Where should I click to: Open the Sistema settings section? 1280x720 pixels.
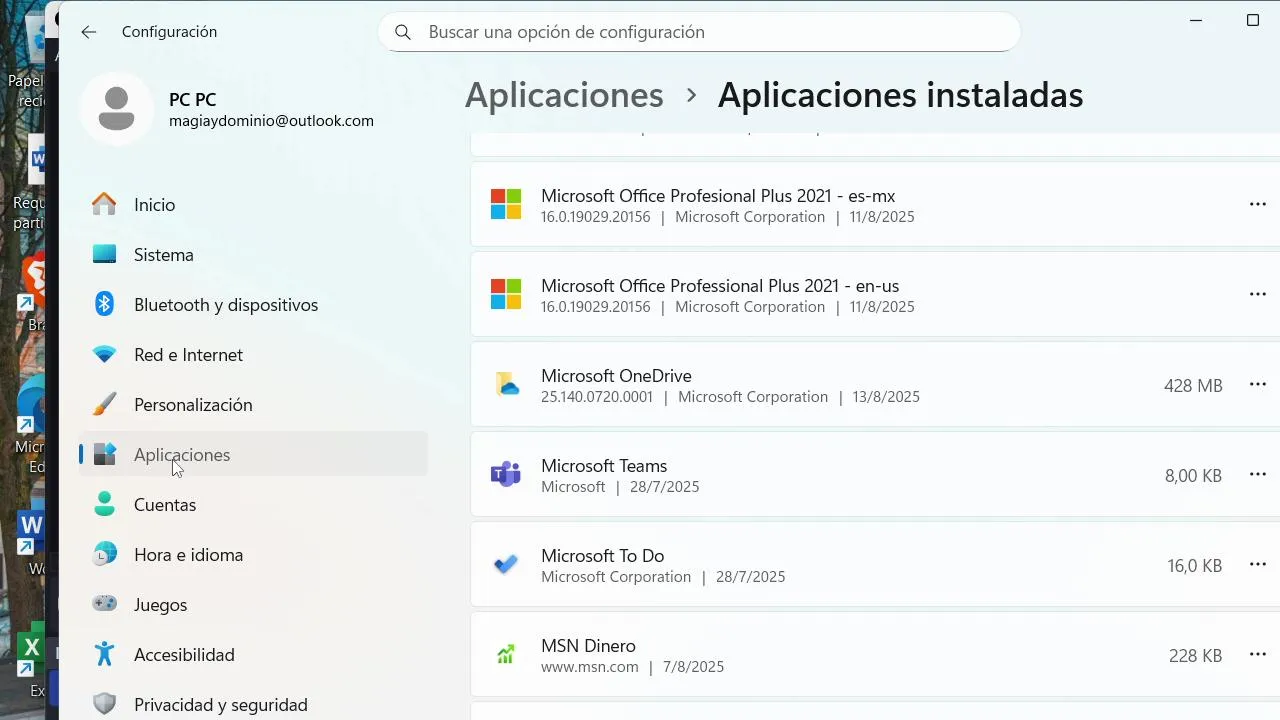click(253, 254)
